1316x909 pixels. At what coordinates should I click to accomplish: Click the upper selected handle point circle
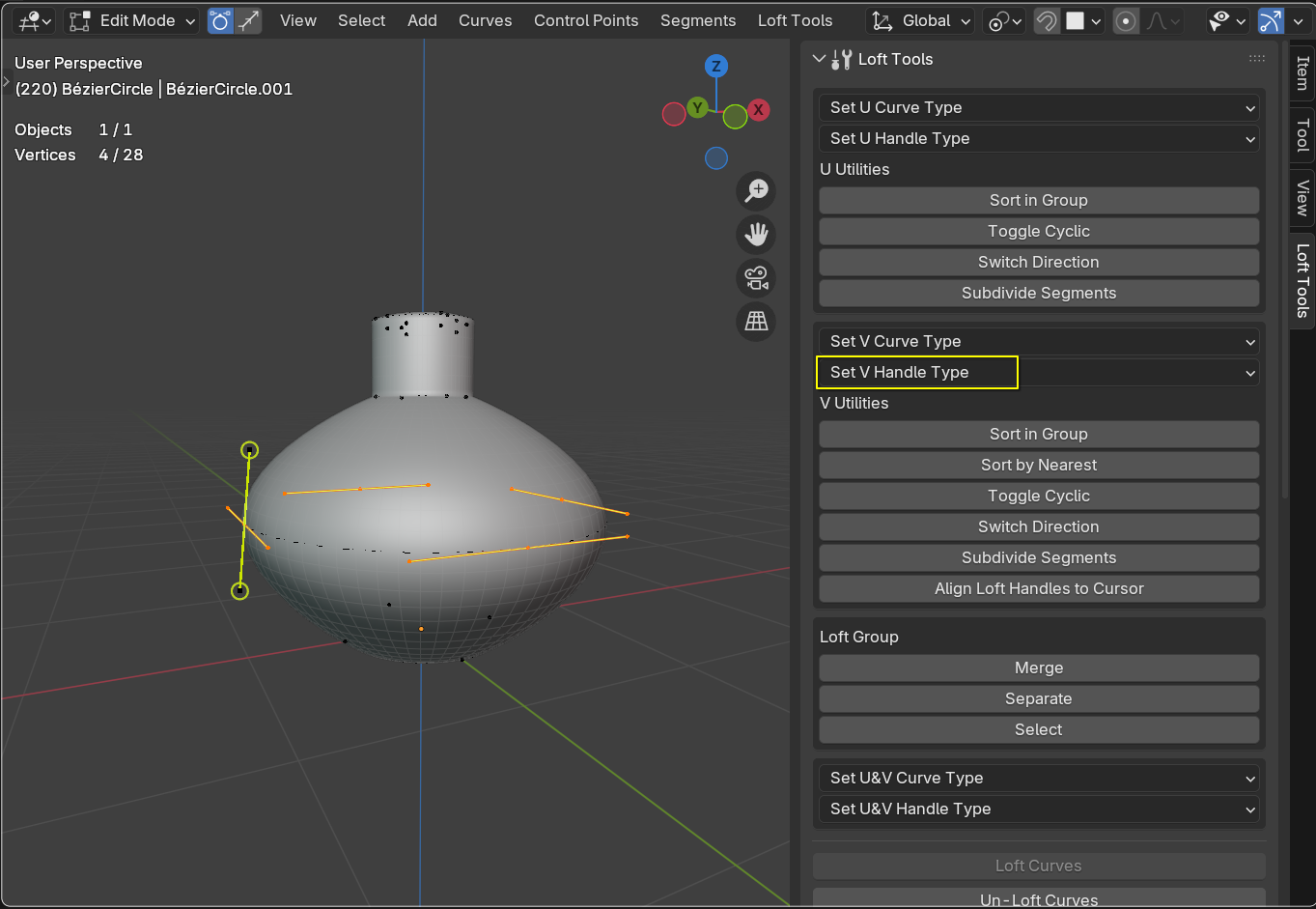[249, 450]
